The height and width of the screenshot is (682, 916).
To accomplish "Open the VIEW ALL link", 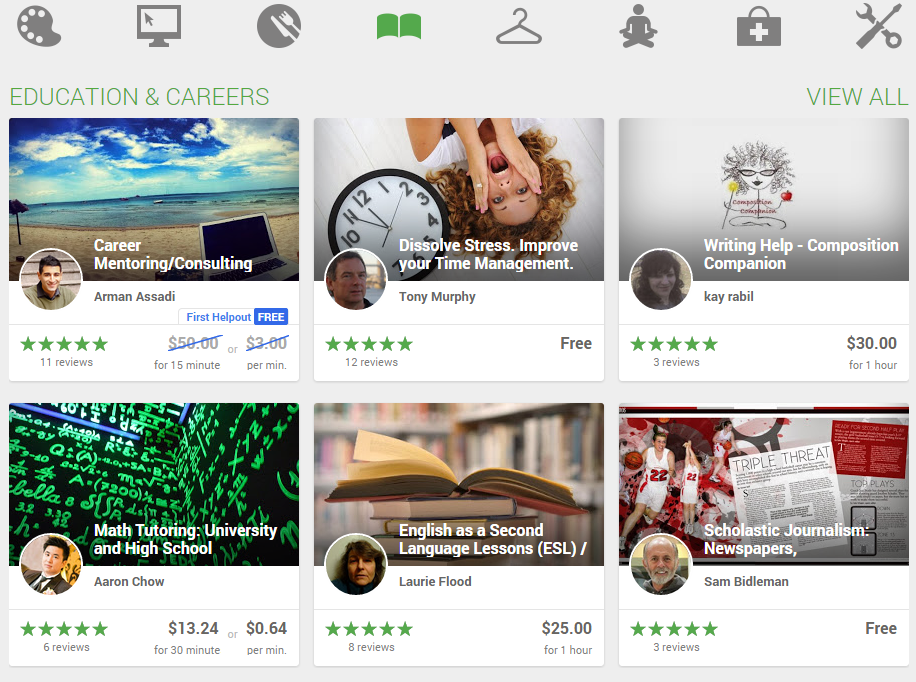I will point(857,97).
